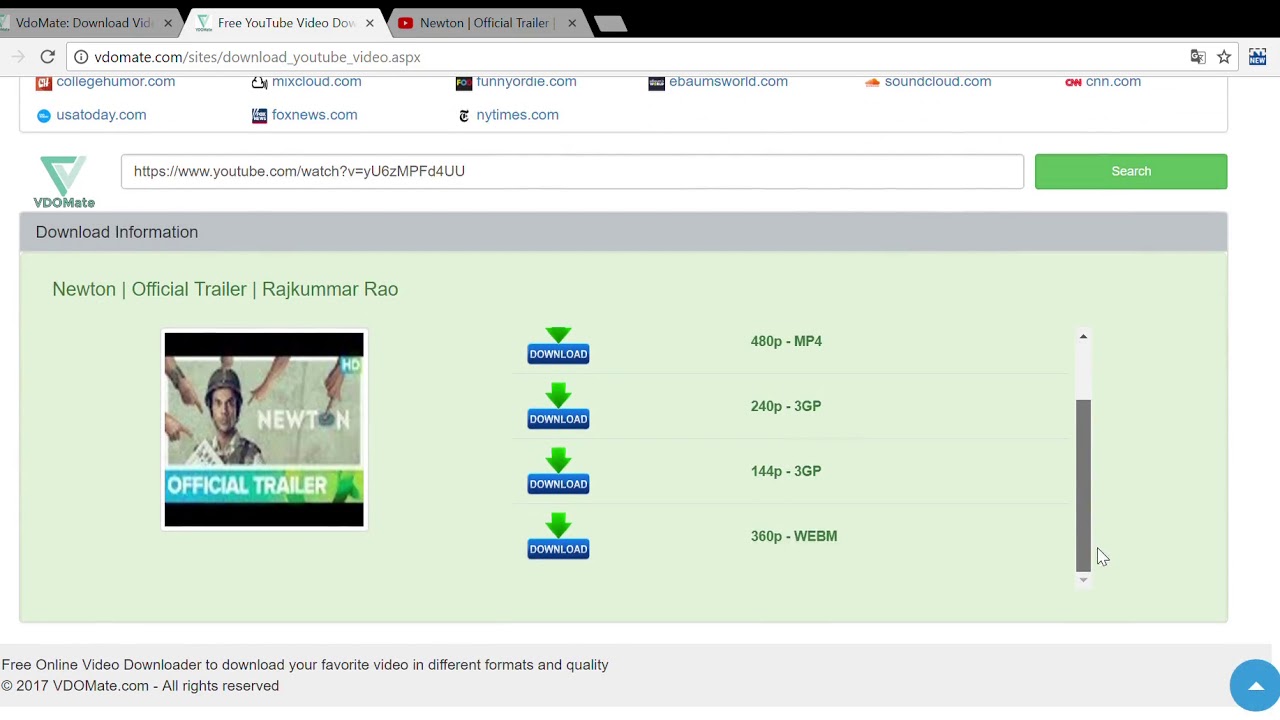Screen dimensions: 1280x720
Task: Open funnyordie.com link
Action: tap(526, 81)
